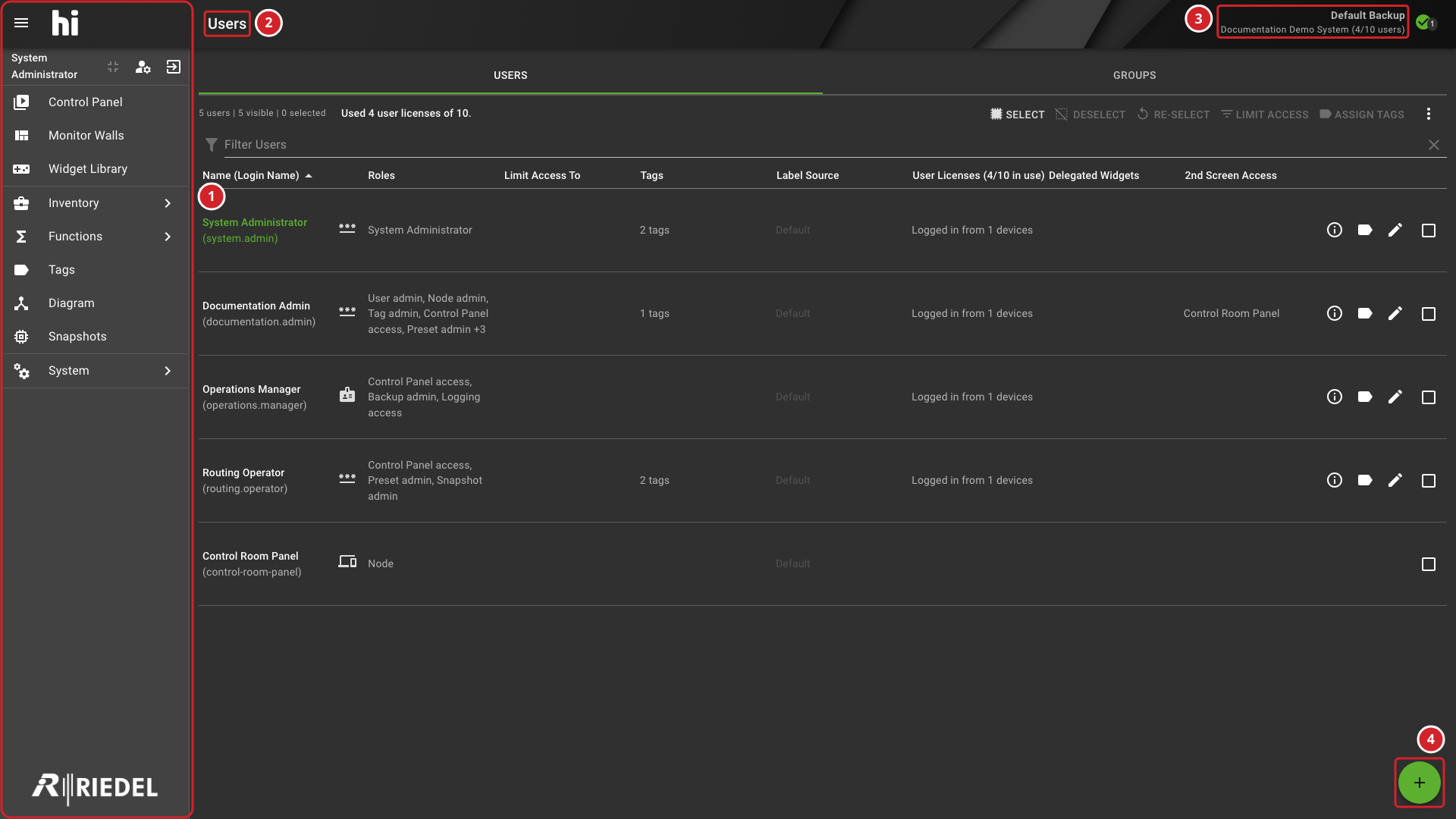Screen dimensions: 1456x819
Task: Open info for Documentation Admin user
Action: pyautogui.click(x=1334, y=313)
